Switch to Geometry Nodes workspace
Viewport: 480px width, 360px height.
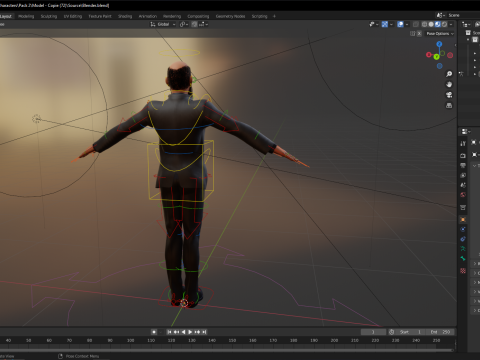[230, 16]
